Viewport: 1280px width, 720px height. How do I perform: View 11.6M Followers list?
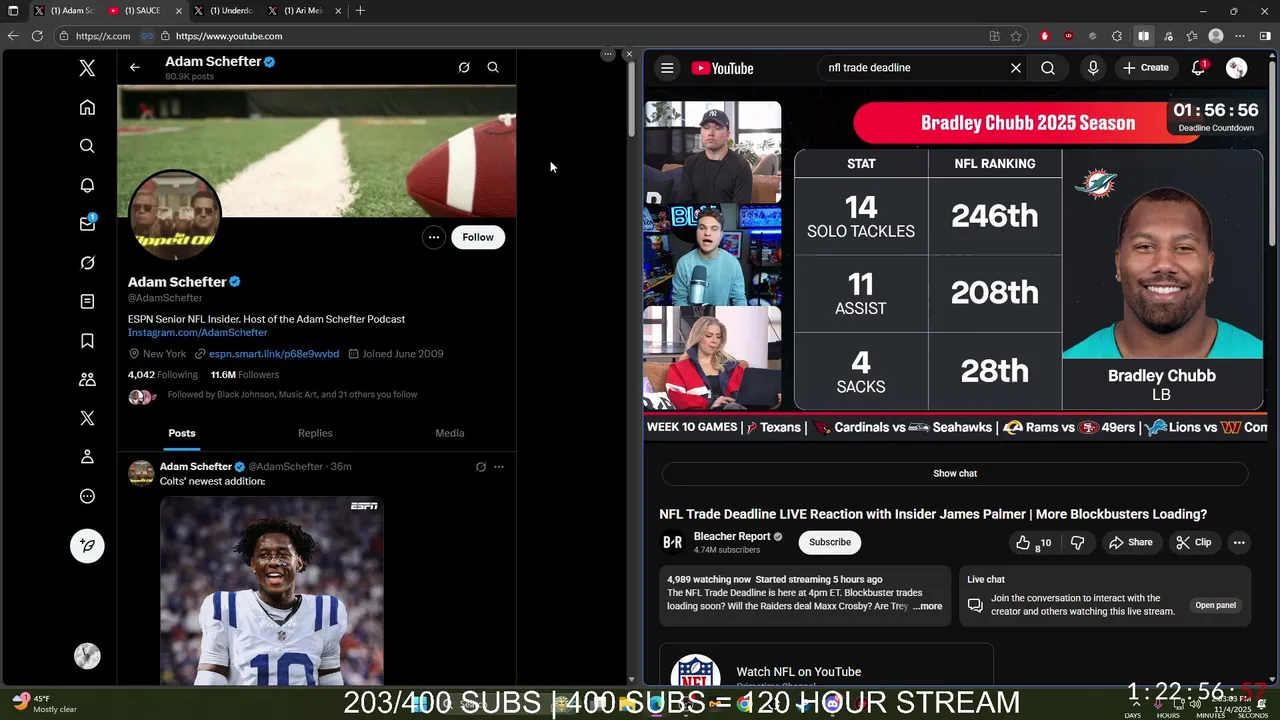pos(244,375)
